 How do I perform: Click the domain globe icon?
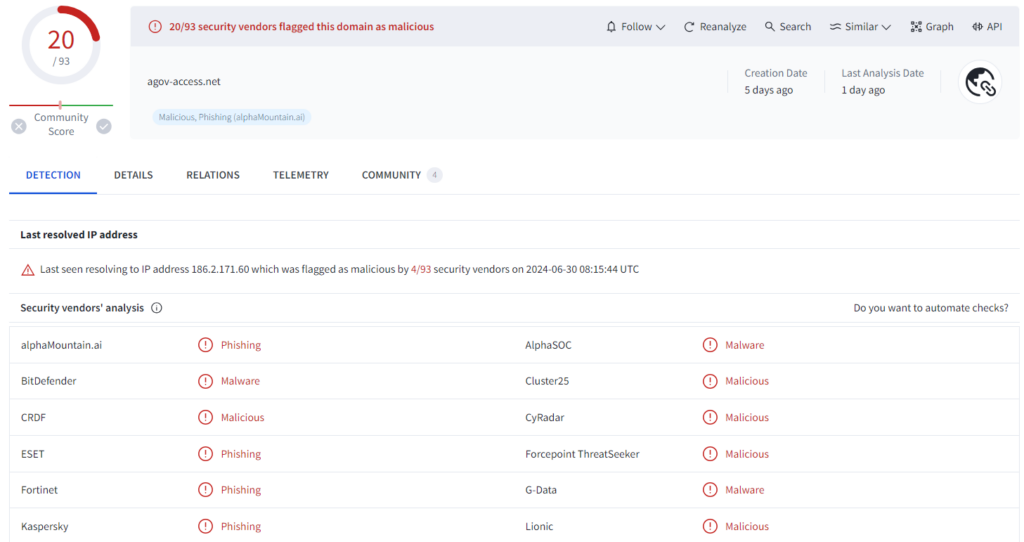(x=980, y=83)
